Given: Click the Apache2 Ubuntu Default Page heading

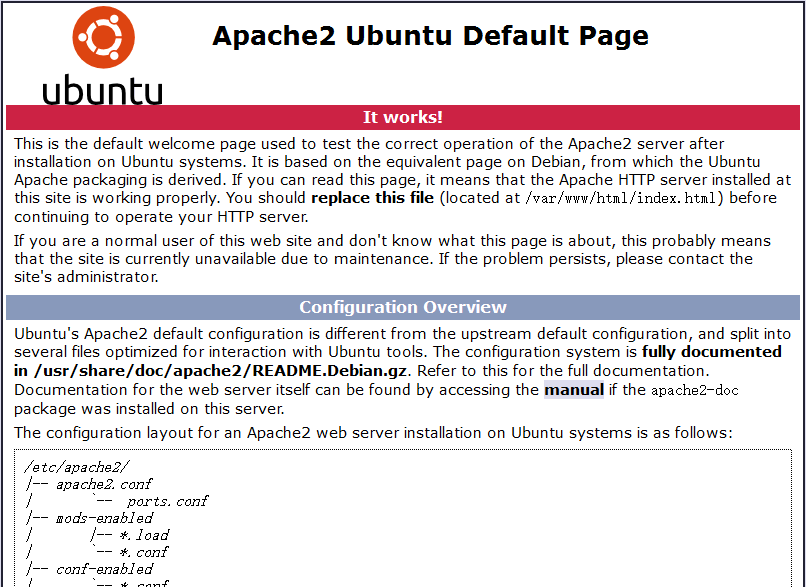Looking at the screenshot, I should (430, 35).
